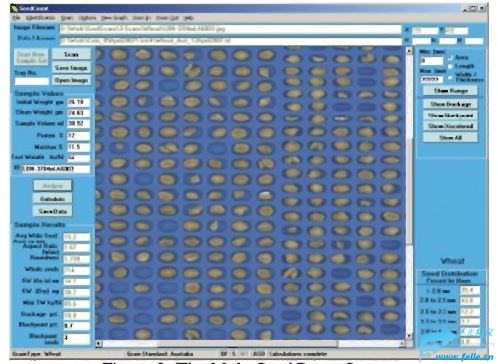Viewport: 498px width, 364px height.
Task: Click the horizontal scrollbar right arrow
Action: [402, 343]
